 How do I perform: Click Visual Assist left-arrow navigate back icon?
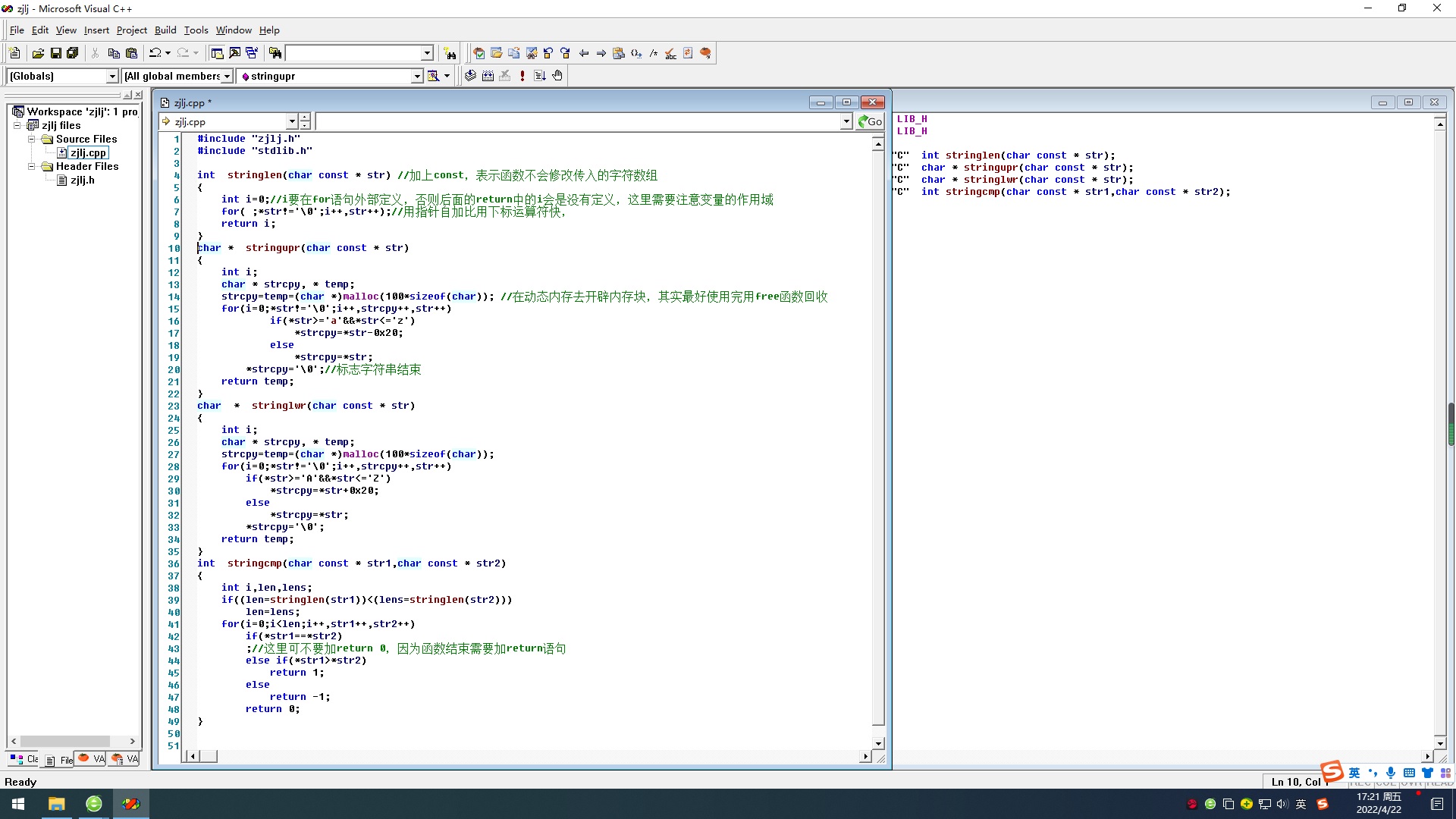click(x=584, y=53)
